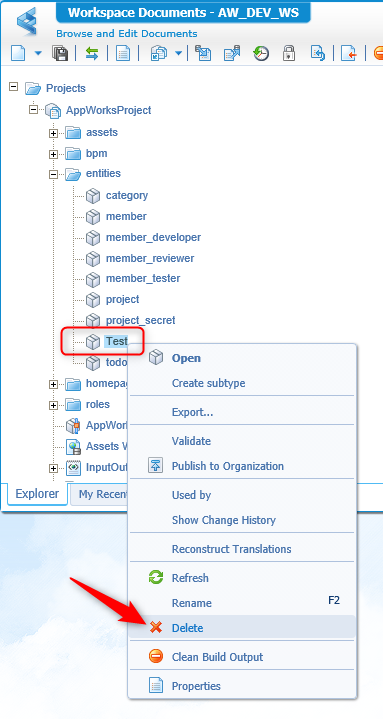383x719 pixels.
Task: Switch to the My Recent tab
Action: pos(100,494)
